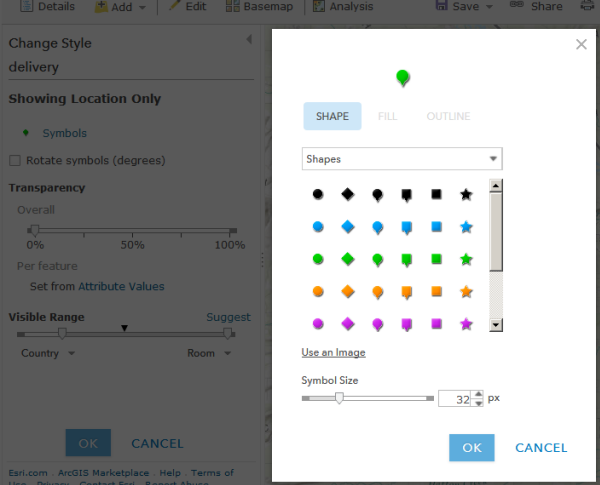Pick the green round pin symbol
Image resolution: width=600 pixels, height=485 pixels.
(377, 260)
